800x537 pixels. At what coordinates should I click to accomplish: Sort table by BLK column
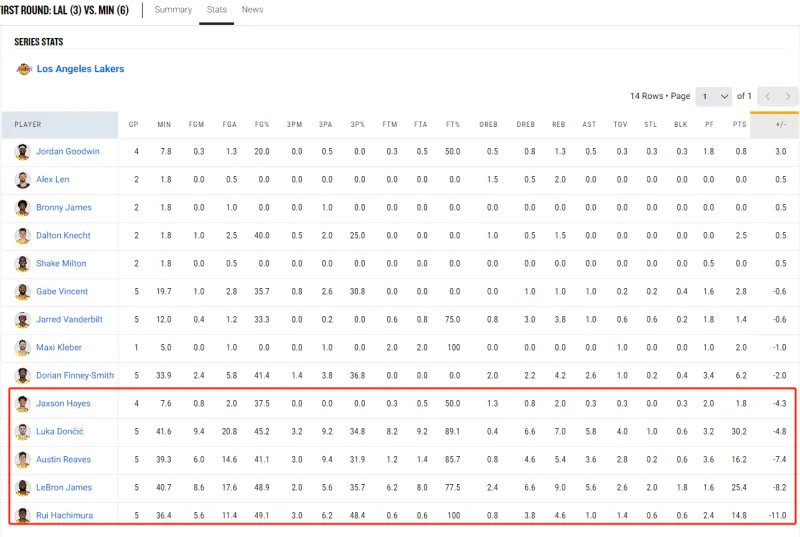point(681,124)
